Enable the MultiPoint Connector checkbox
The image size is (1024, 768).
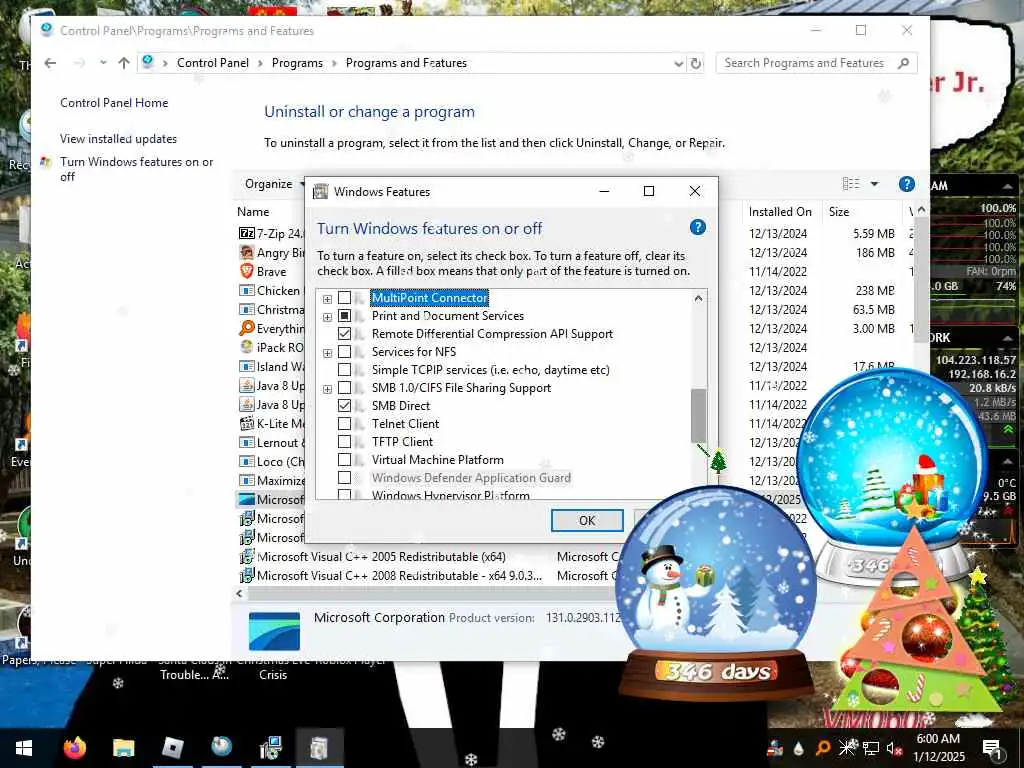[x=344, y=298]
